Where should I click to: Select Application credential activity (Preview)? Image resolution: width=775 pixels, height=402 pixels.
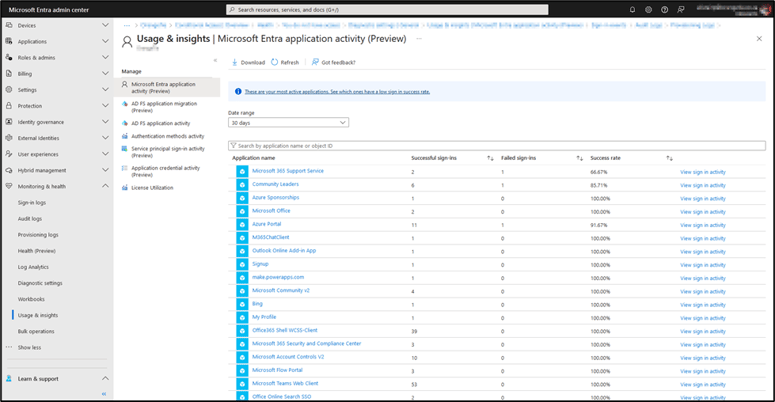166,171
